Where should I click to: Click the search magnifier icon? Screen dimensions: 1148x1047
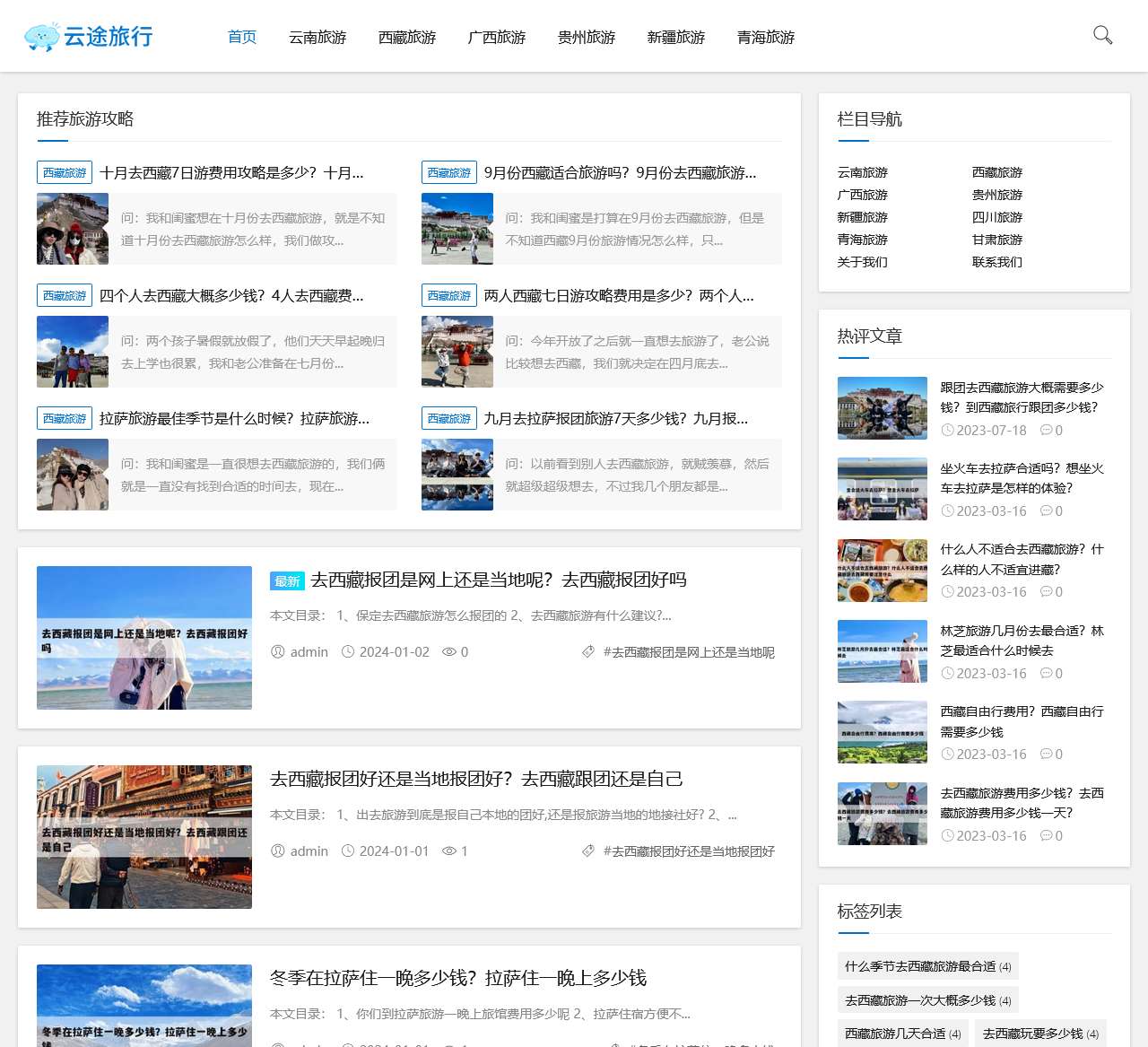pyautogui.click(x=1102, y=36)
